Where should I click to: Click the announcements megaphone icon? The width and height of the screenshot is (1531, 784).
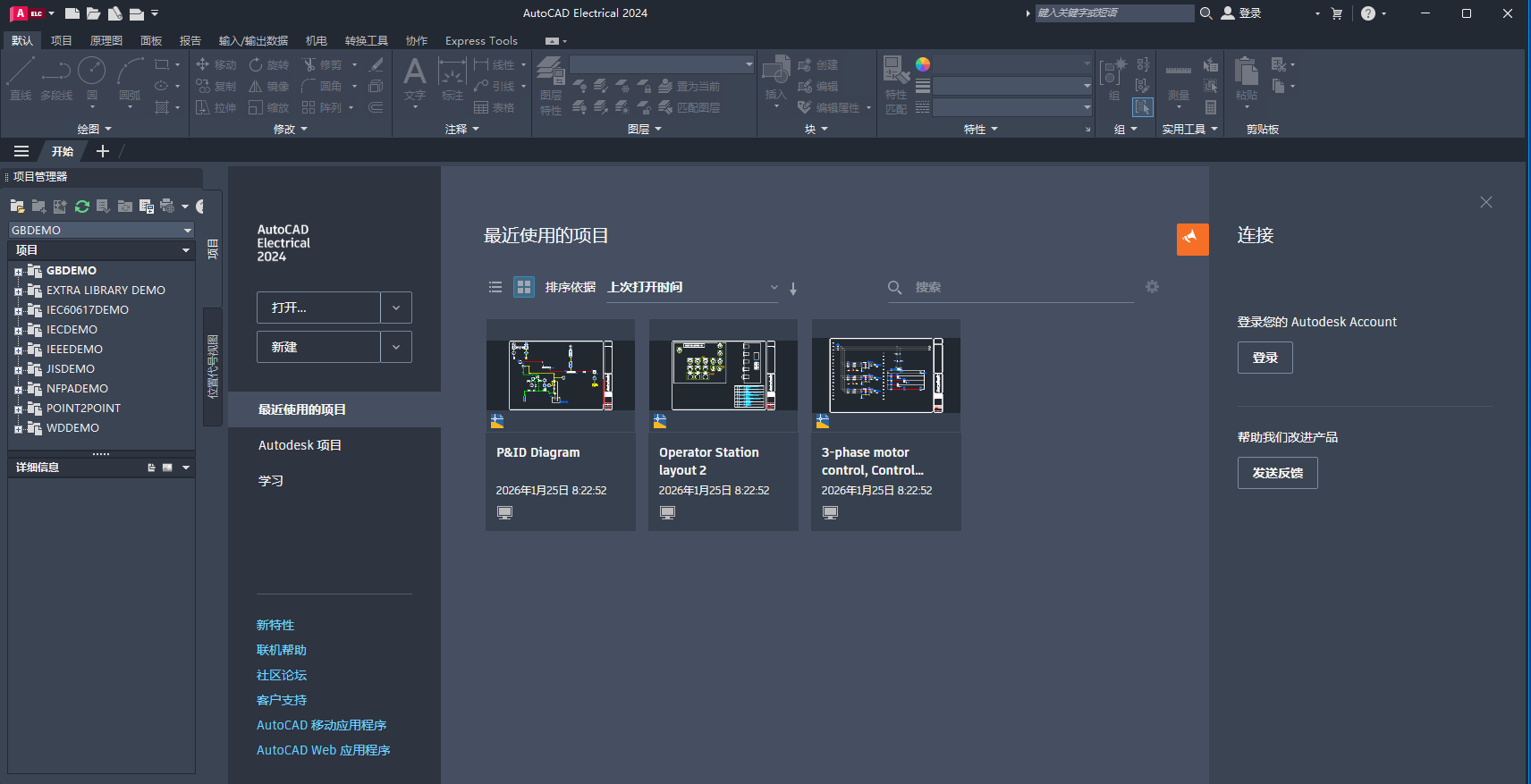click(x=1191, y=239)
